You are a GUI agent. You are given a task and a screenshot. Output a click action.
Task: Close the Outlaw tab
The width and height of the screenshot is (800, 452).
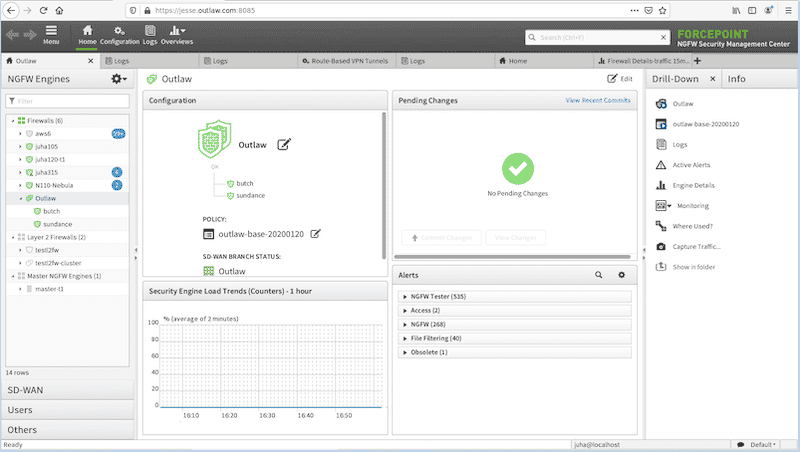[x=91, y=61]
